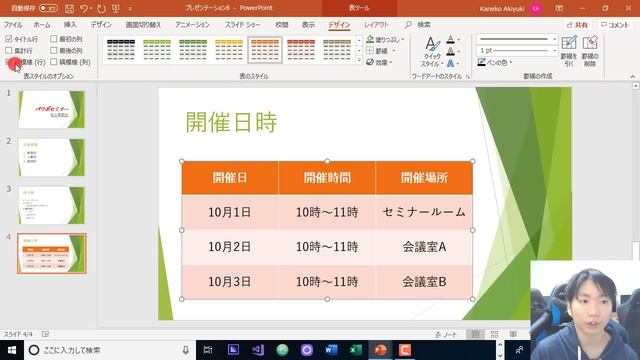Click the 10月3日 table cell
Viewport: 640px width, 360px height.
[x=230, y=282]
